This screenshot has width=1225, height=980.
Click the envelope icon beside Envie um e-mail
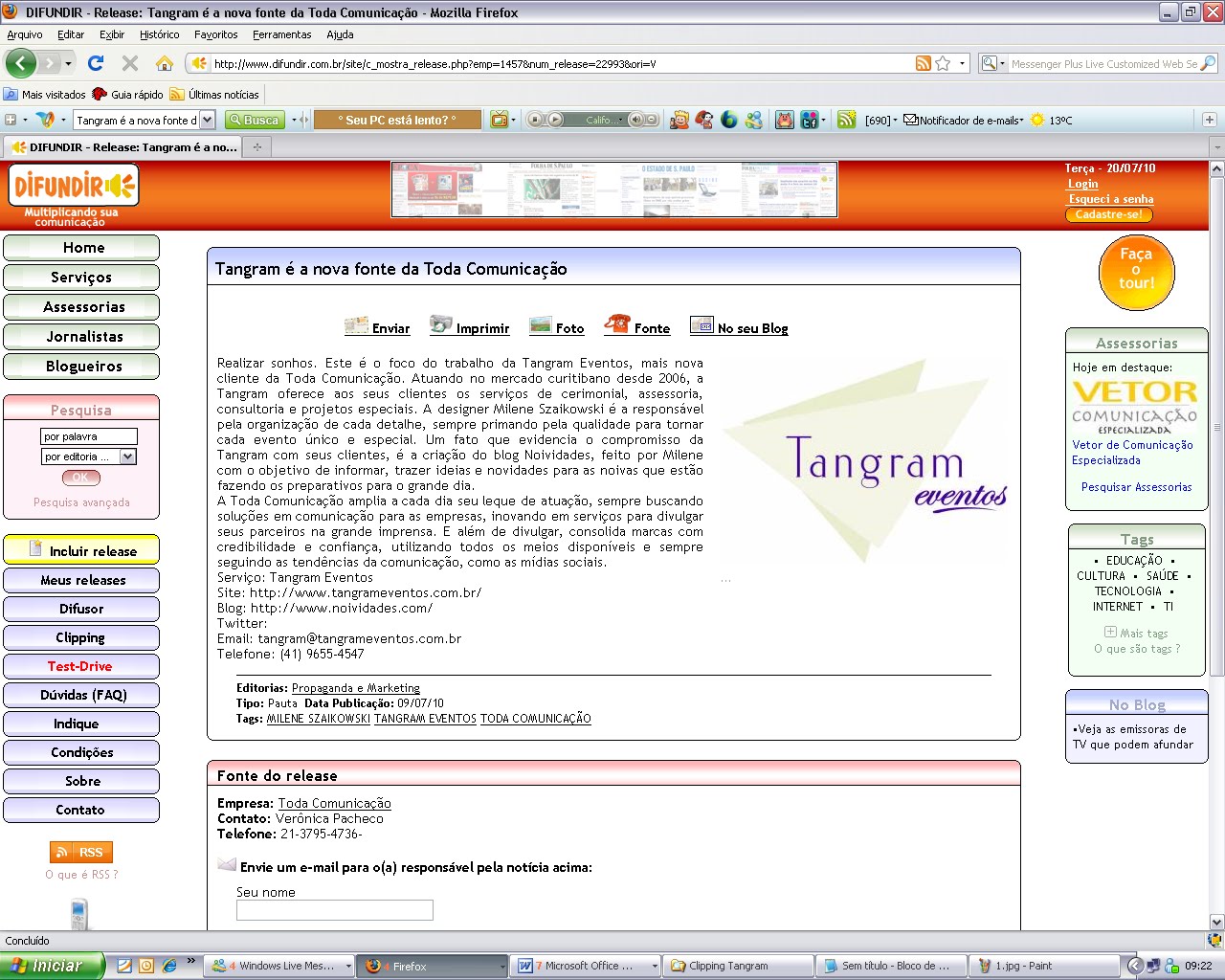(x=227, y=865)
